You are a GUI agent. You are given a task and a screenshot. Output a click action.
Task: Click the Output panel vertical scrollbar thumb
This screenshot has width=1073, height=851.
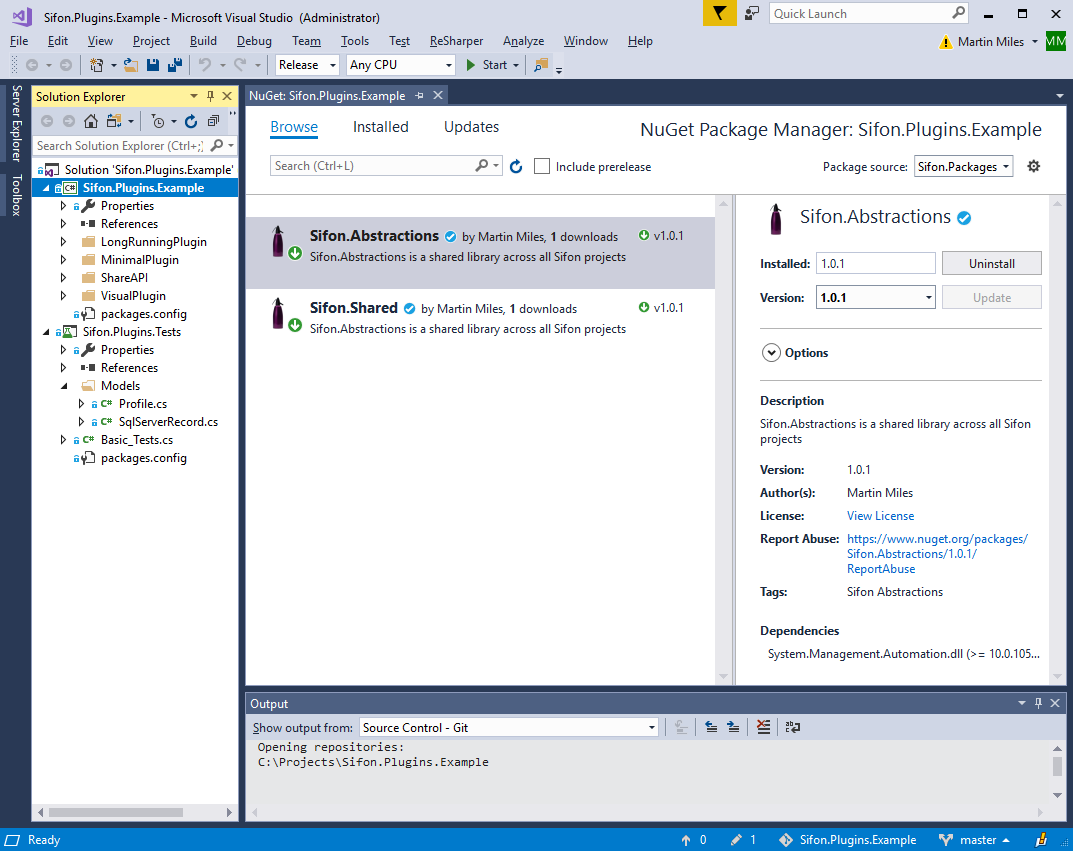point(1057,766)
